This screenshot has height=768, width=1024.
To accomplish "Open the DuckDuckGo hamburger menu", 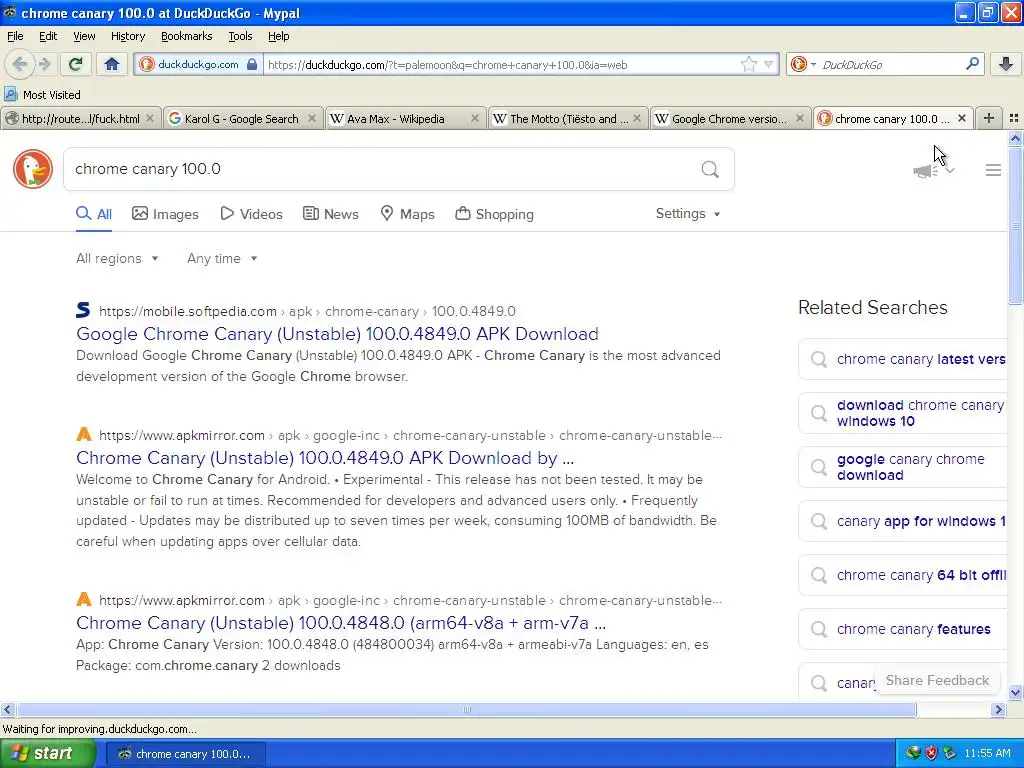I will coord(993,170).
